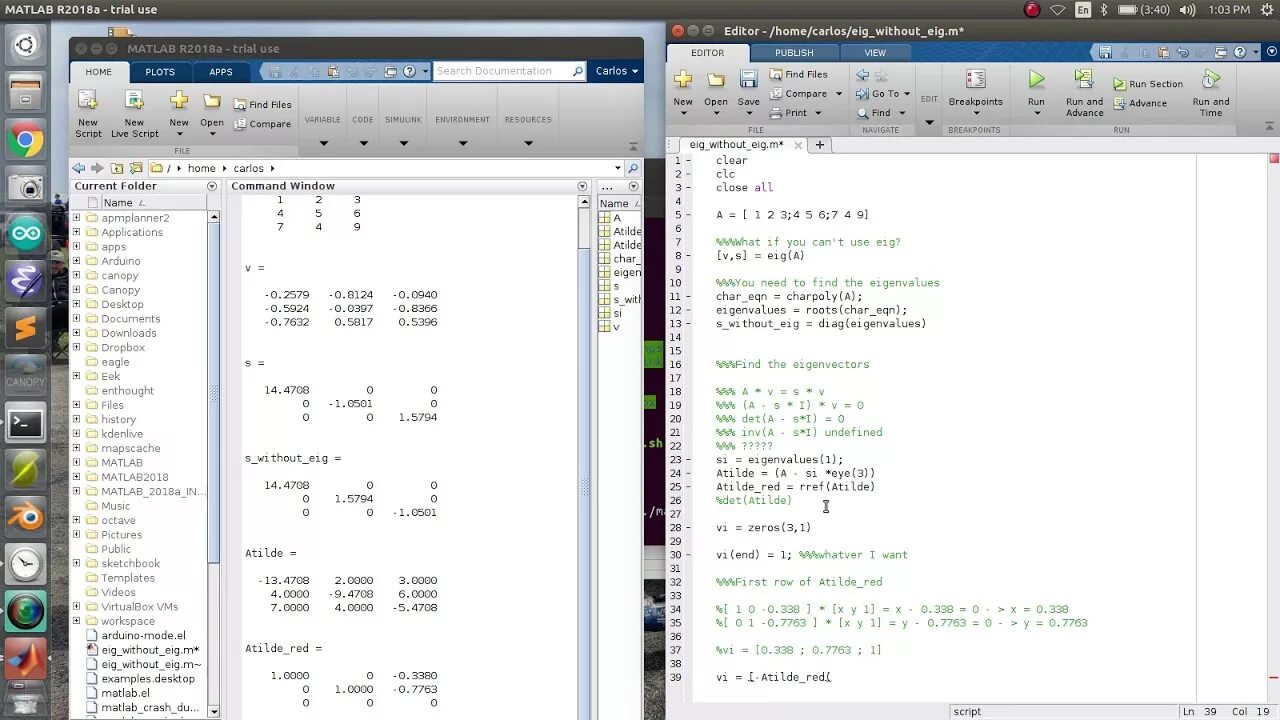This screenshot has width=1280, height=720.
Task: Select HOME tab in MATLAB window
Action: 98,72
